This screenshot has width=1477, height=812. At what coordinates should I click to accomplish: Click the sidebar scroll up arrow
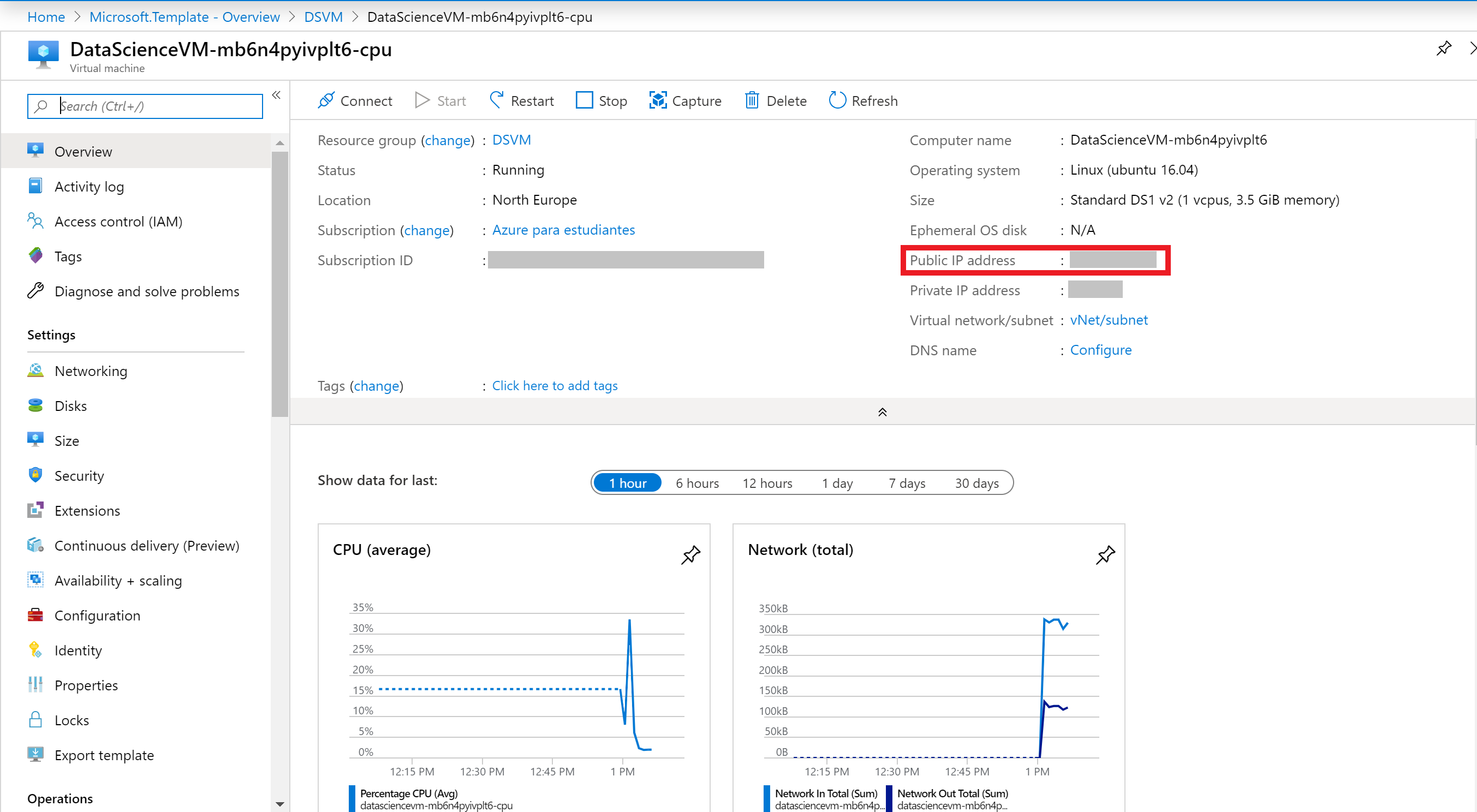pos(280,142)
